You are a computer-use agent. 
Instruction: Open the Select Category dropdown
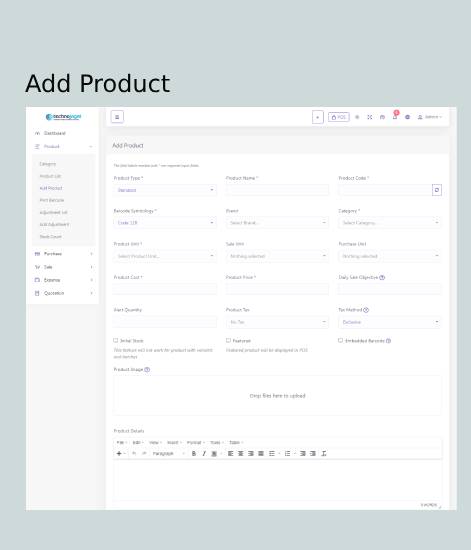tap(390, 223)
